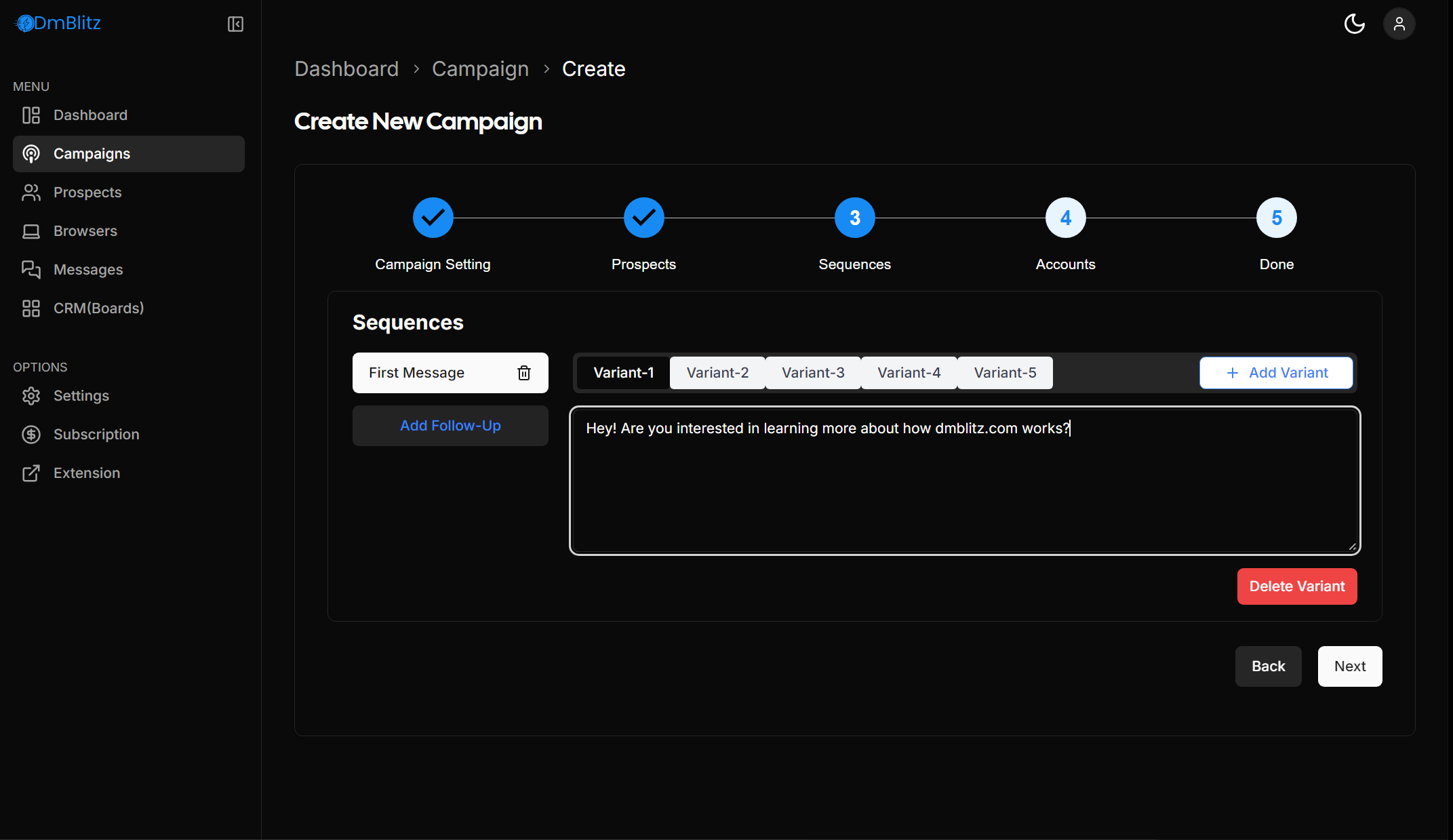Click the Subscription dollar icon
The width and height of the screenshot is (1453, 840).
31,435
